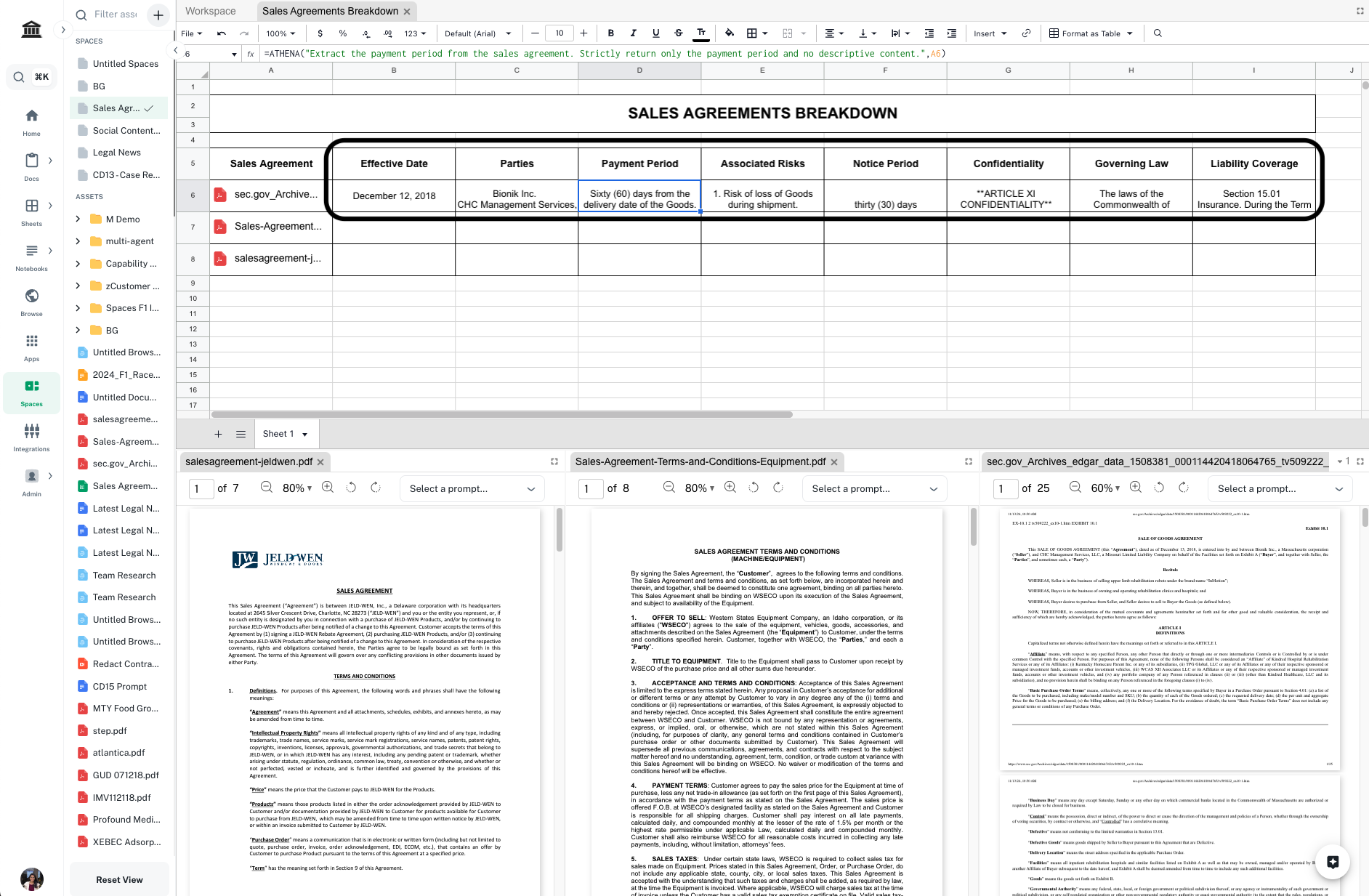This screenshot has height=896, width=1369.
Task: Click the Filter assets search field
Action: [x=116, y=15]
